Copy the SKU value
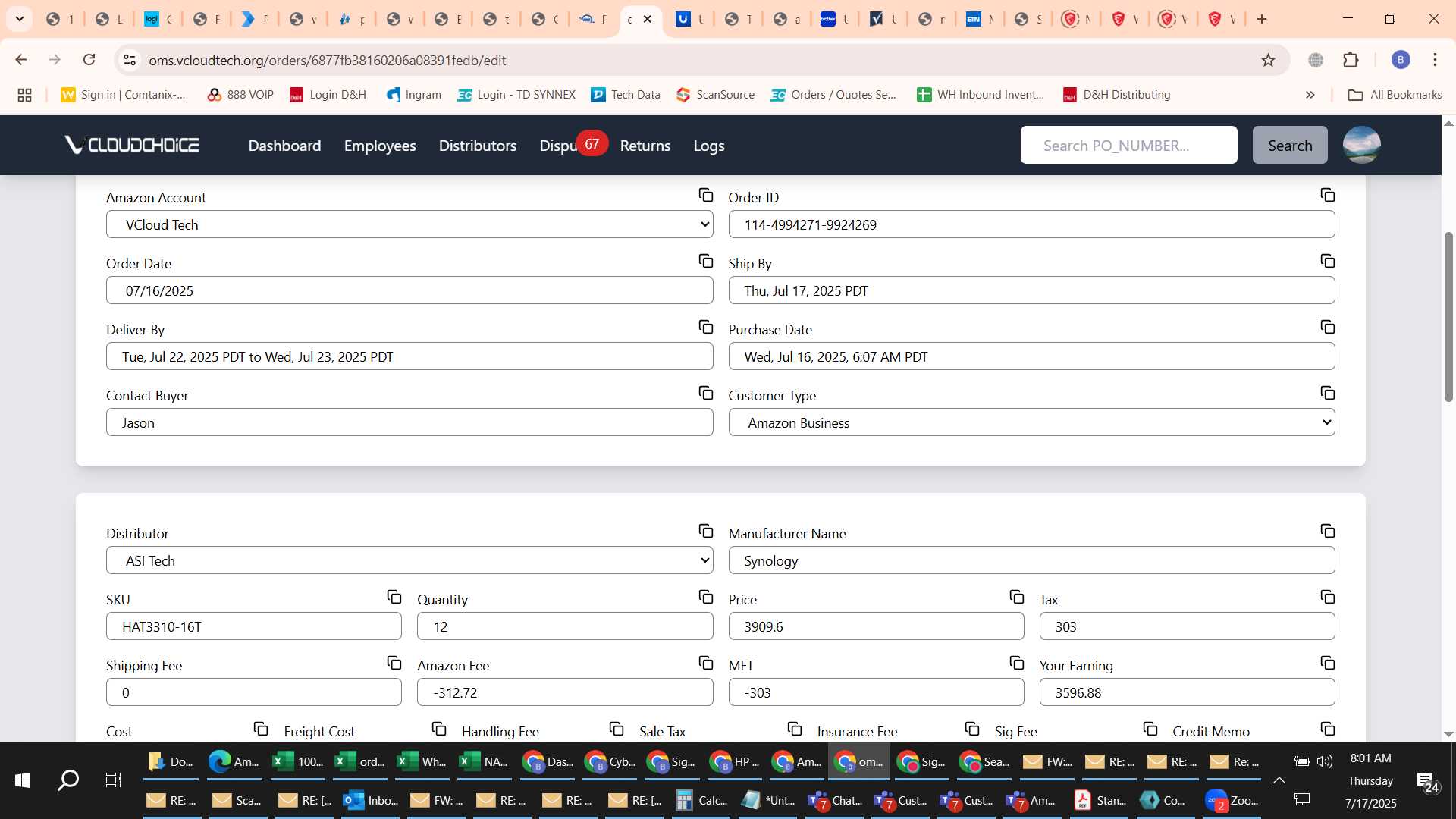Screen dimensions: 1456x819 tap(394, 598)
